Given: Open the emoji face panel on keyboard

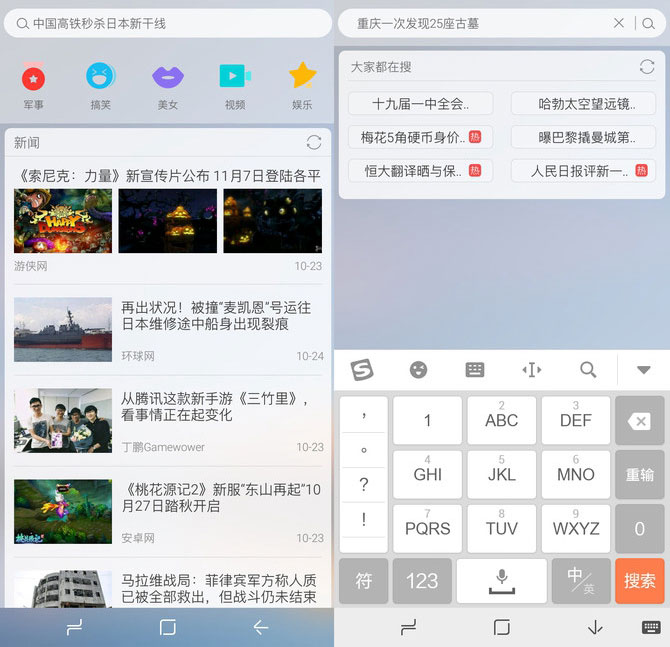Looking at the screenshot, I should [418, 370].
